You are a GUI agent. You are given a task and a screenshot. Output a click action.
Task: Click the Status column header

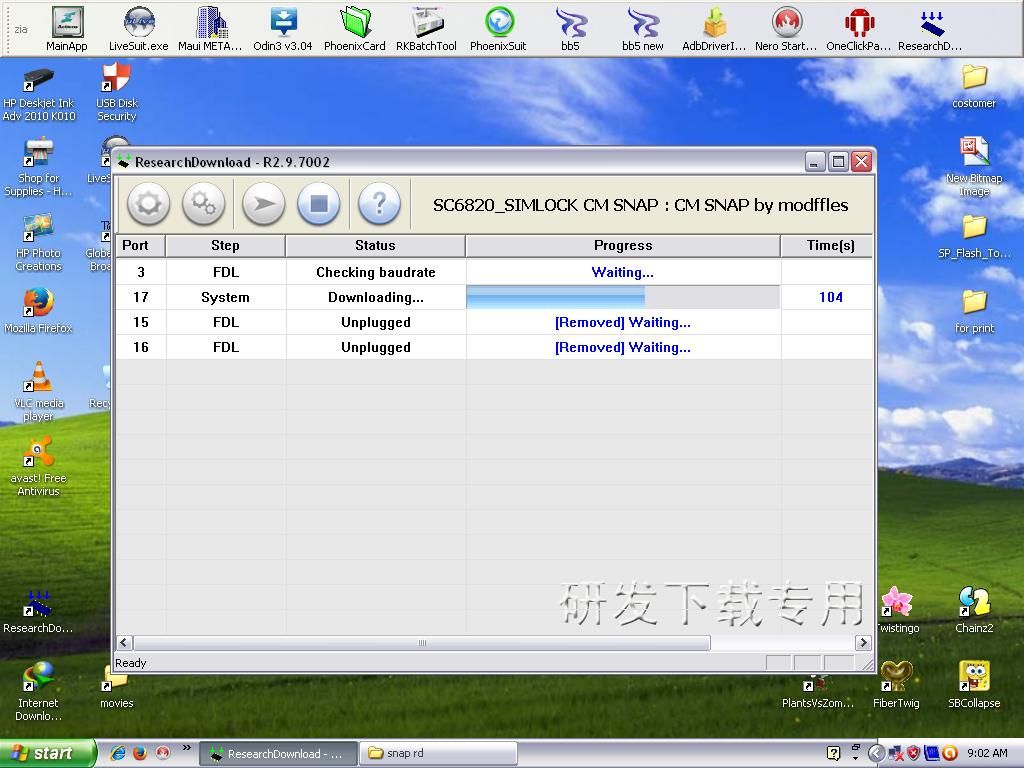375,245
